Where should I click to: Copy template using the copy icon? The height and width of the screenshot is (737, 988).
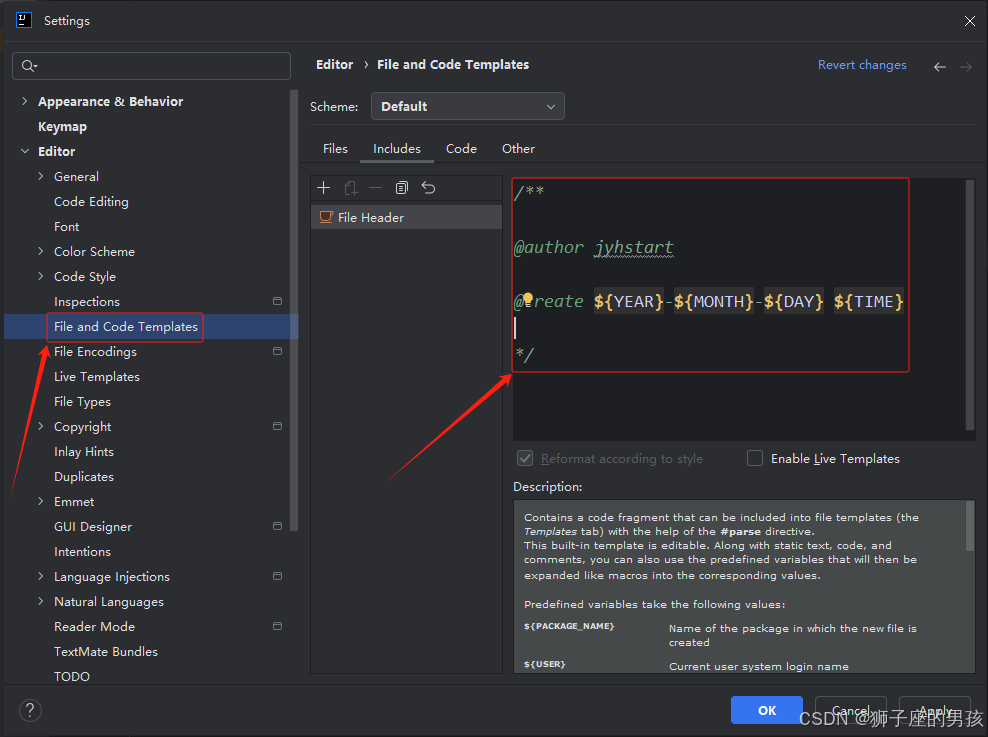coord(401,188)
